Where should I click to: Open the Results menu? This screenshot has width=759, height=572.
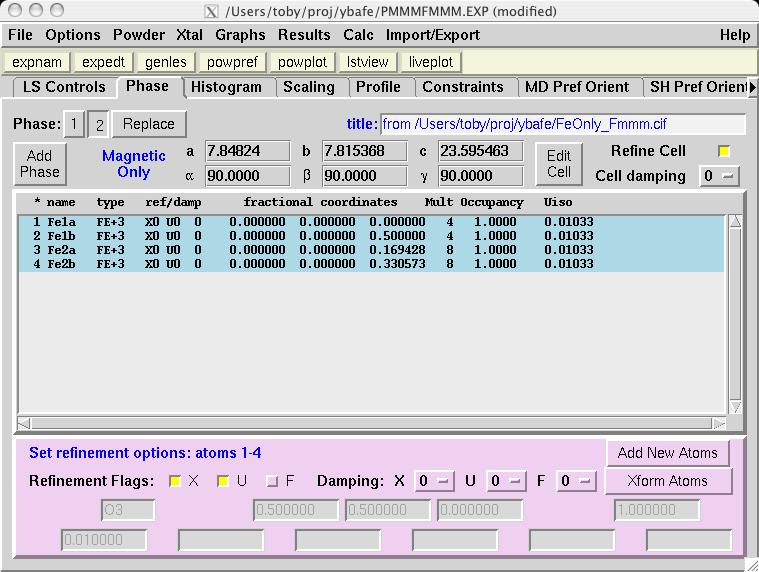pyautogui.click(x=304, y=35)
